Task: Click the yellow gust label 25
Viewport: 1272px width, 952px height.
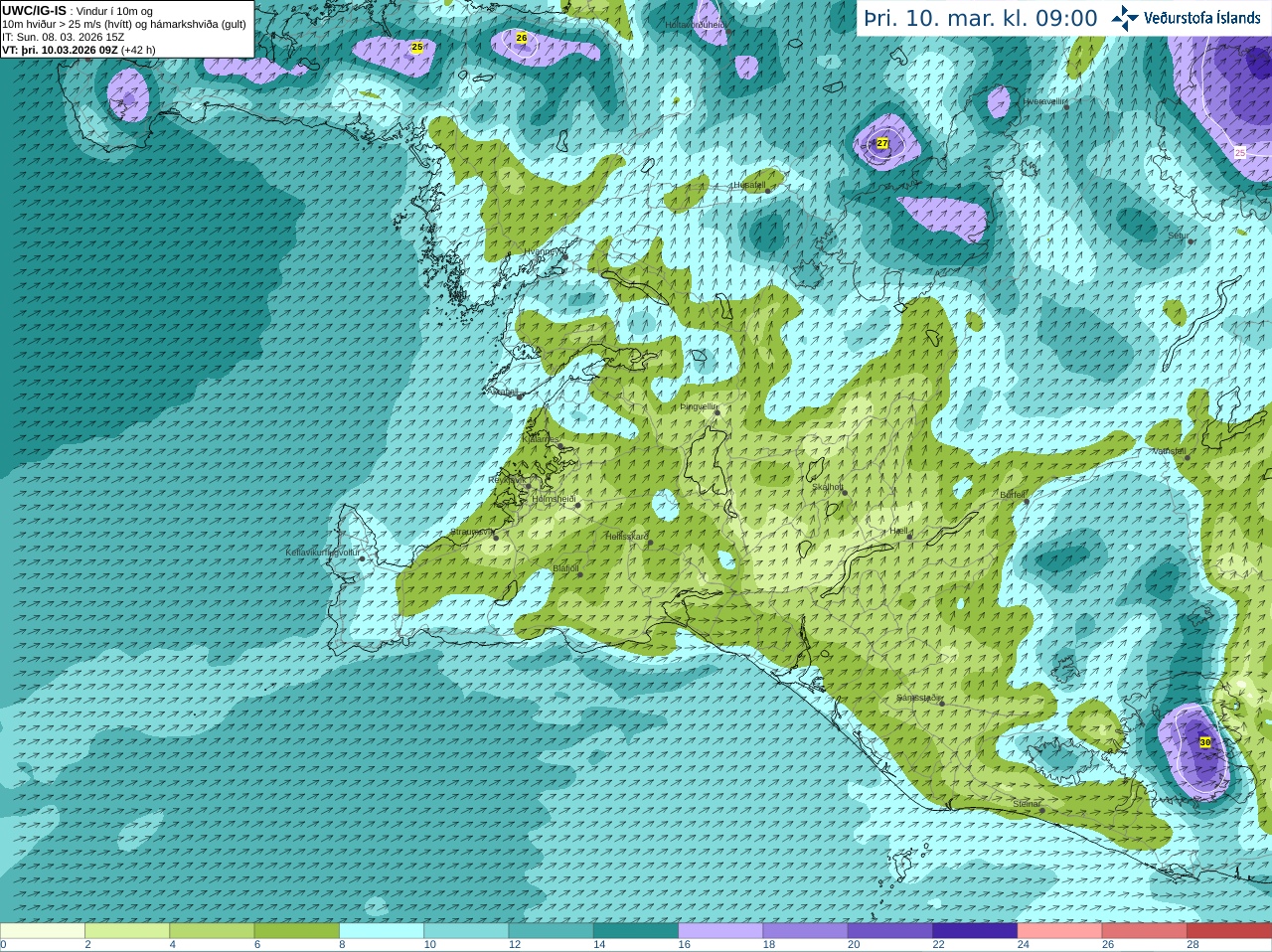Action: 417,47
